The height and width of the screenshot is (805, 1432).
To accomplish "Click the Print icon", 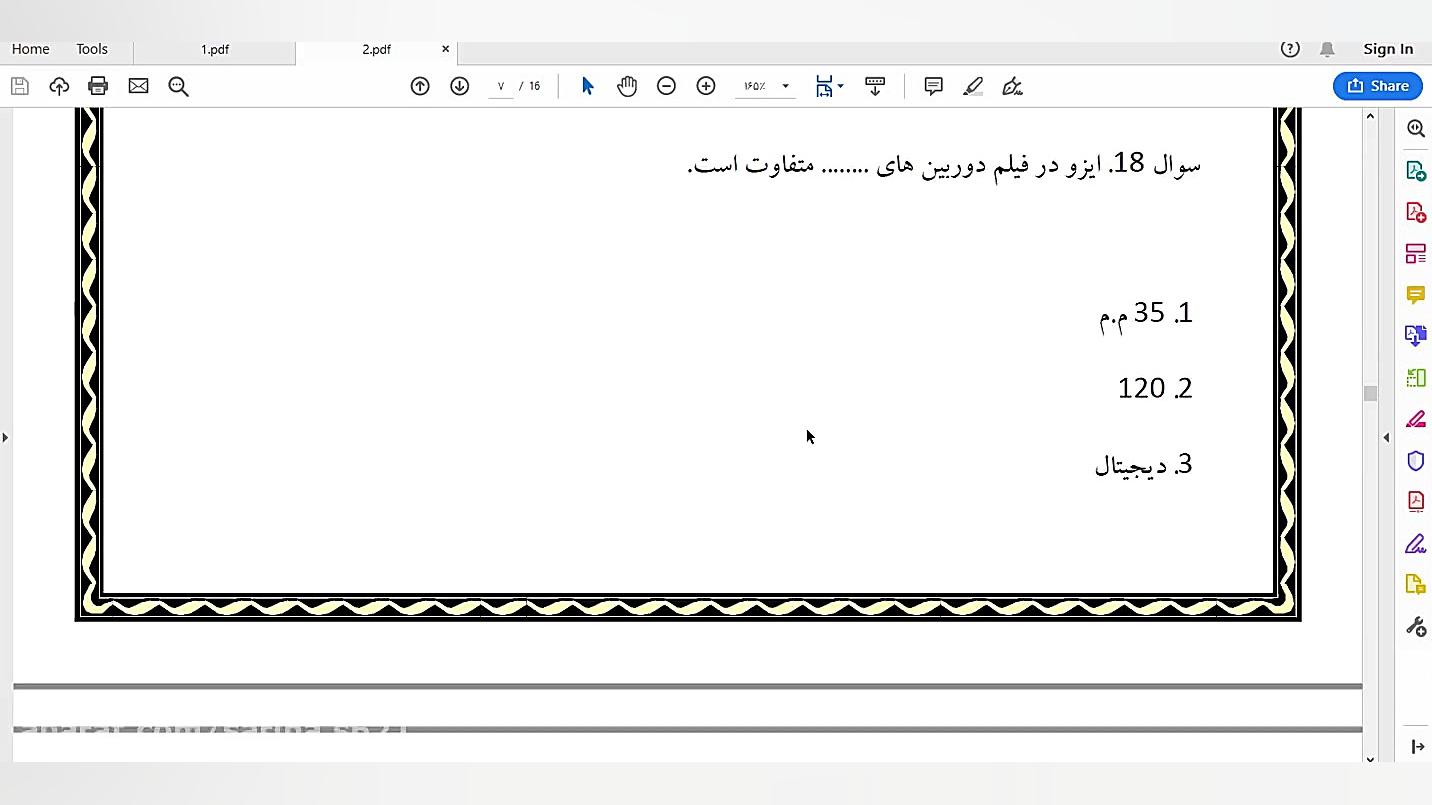I will coord(97,86).
